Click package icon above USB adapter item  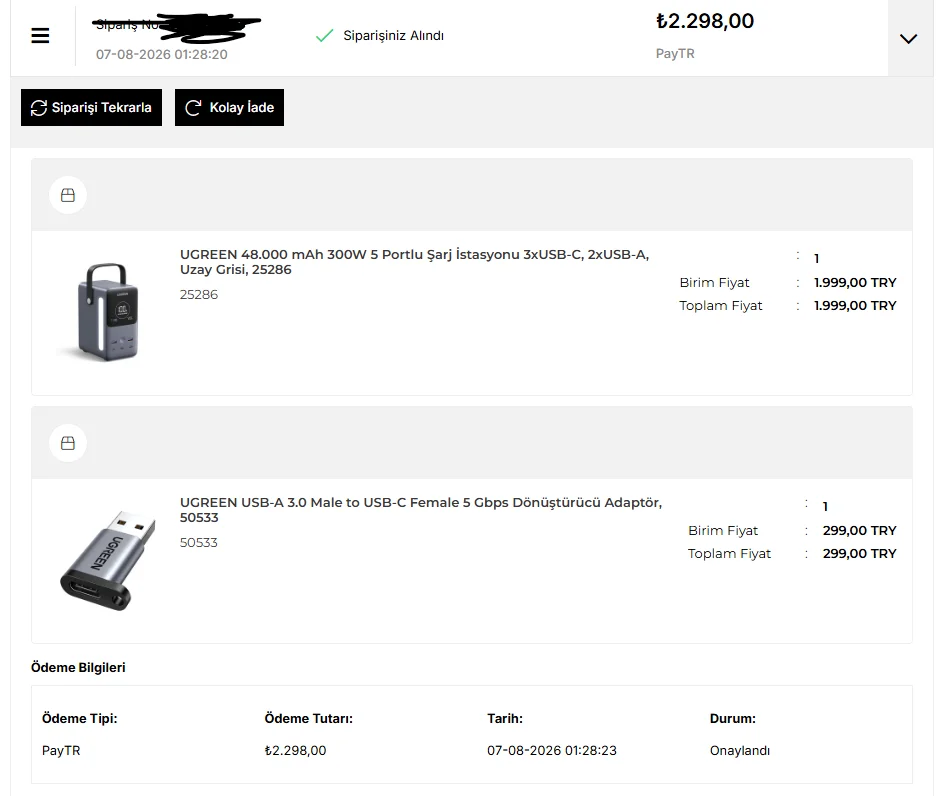pyautogui.click(x=68, y=443)
